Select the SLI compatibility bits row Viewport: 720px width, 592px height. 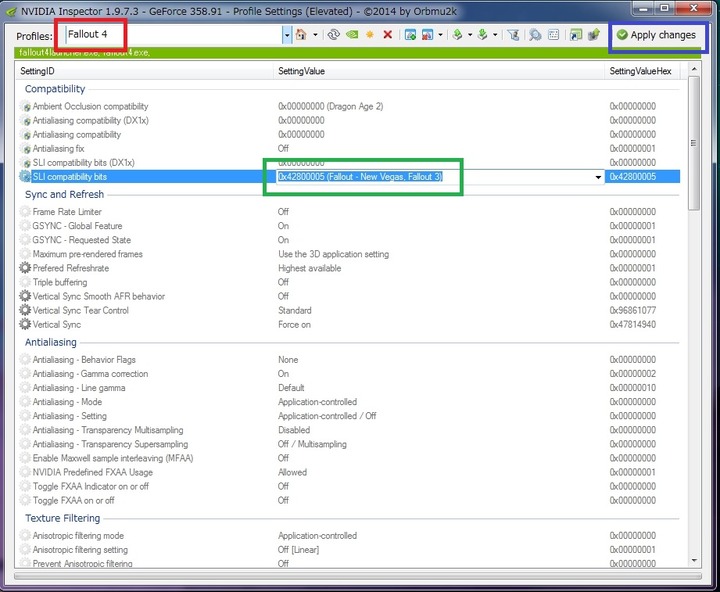point(349,177)
